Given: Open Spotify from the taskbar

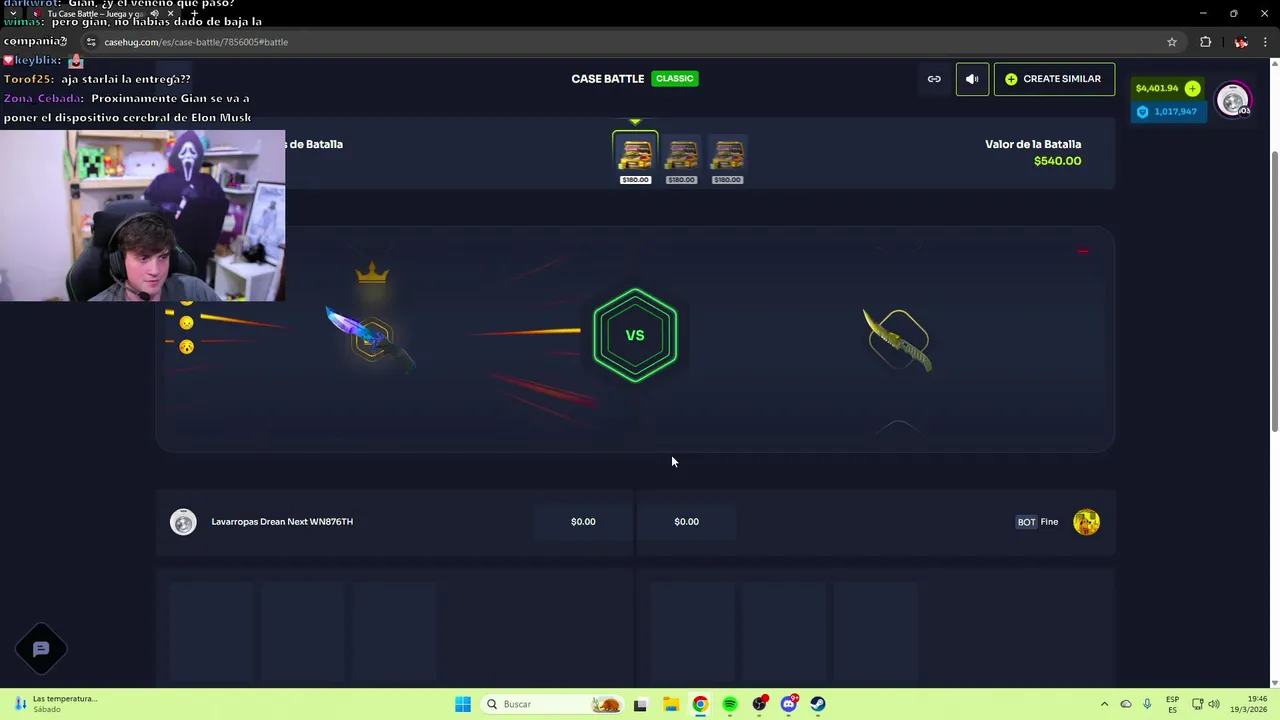Looking at the screenshot, I should [730, 704].
